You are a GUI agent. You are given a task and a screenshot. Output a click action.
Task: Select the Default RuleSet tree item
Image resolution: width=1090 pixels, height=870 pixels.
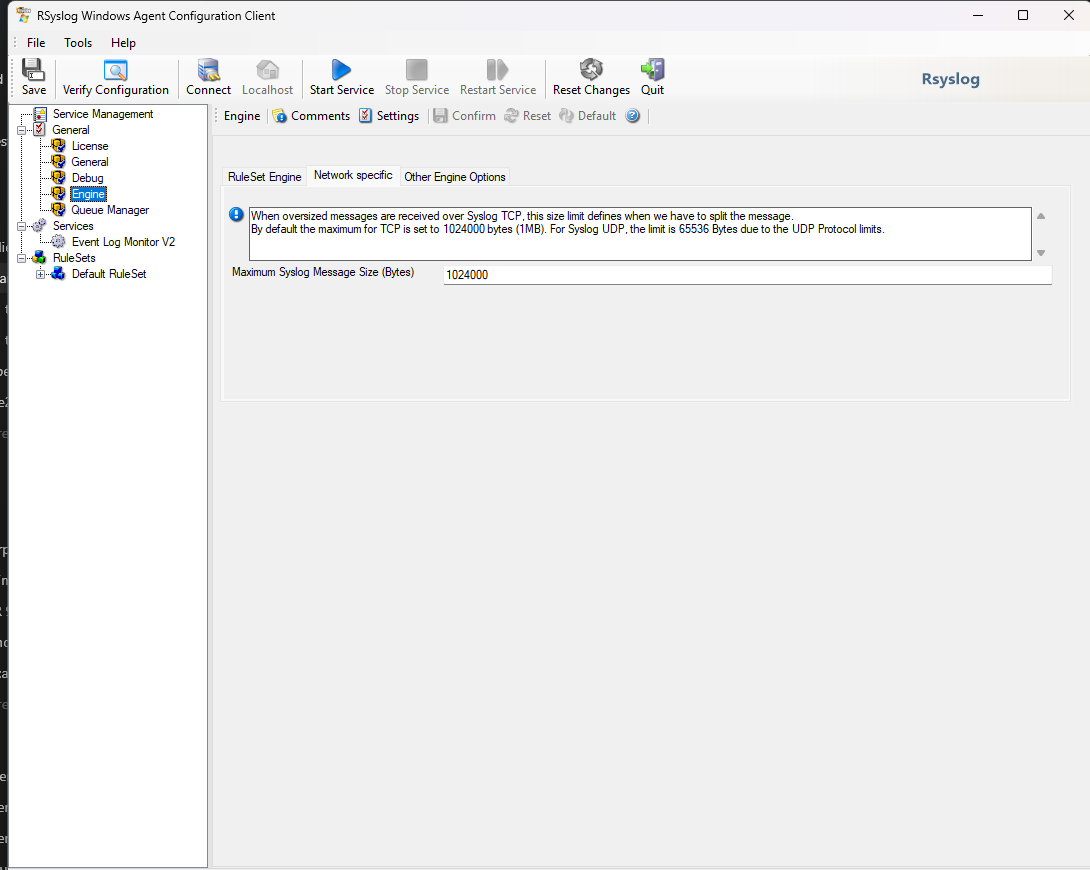point(108,274)
